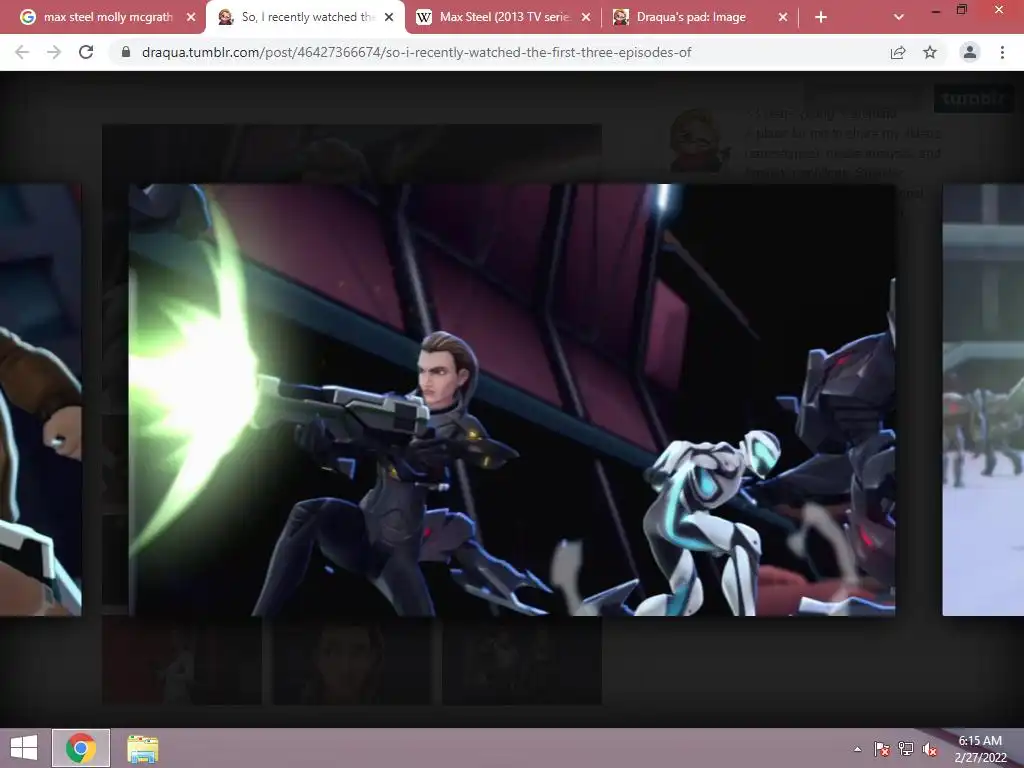
Task: Open Chrome from the taskbar
Action: point(81,748)
